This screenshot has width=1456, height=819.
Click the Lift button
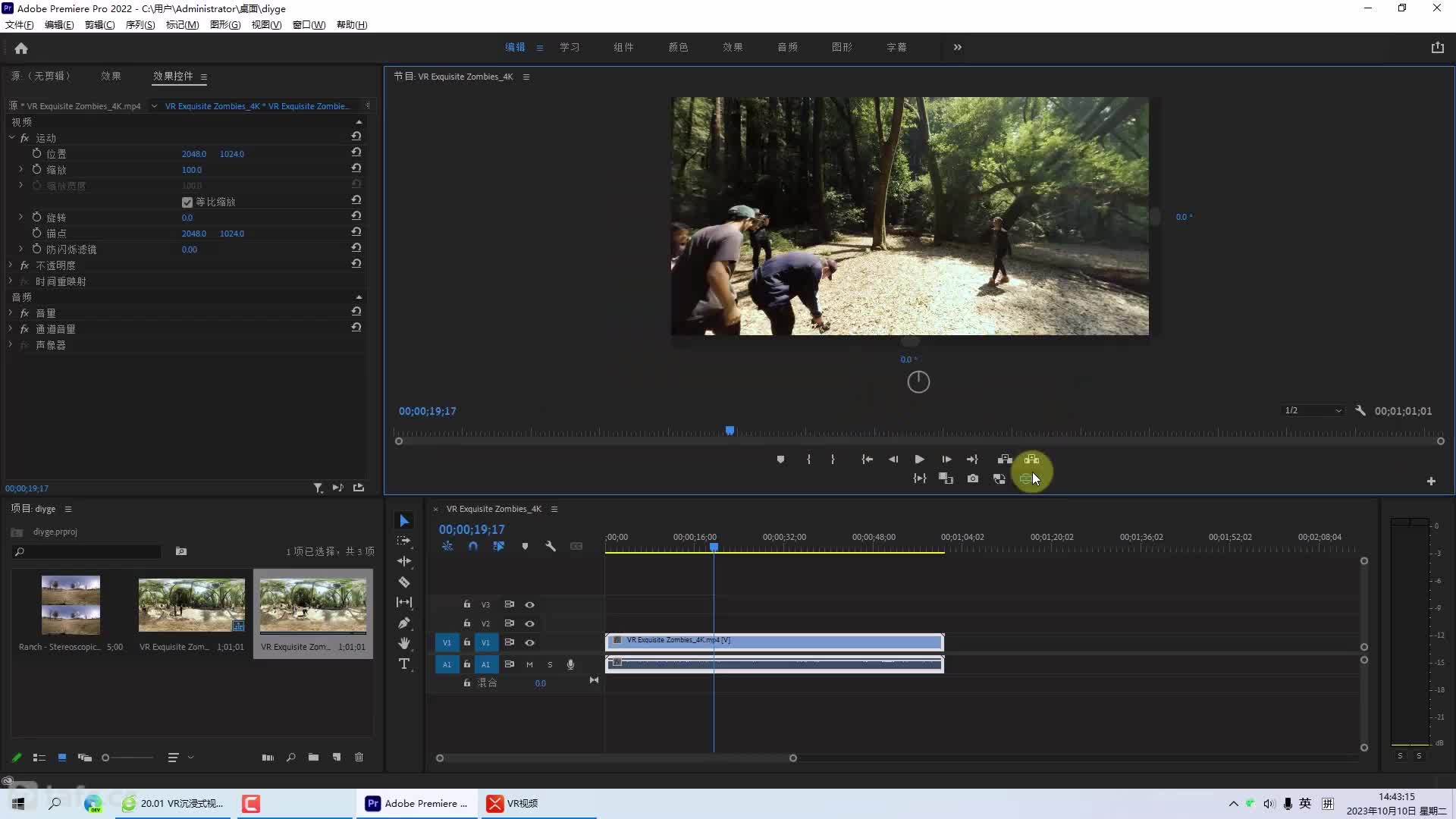(x=1005, y=459)
